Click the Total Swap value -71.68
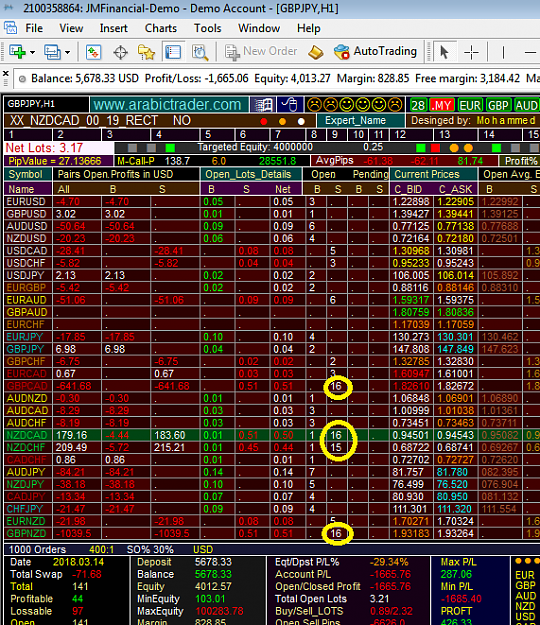The width and height of the screenshot is (540, 625). [87, 574]
